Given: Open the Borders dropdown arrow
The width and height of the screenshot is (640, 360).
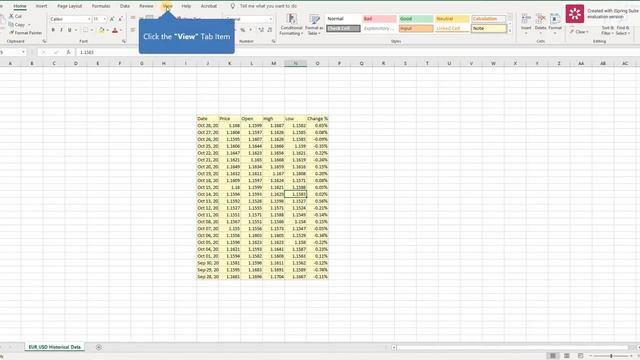Looking at the screenshot, I should [x=91, y=30].
